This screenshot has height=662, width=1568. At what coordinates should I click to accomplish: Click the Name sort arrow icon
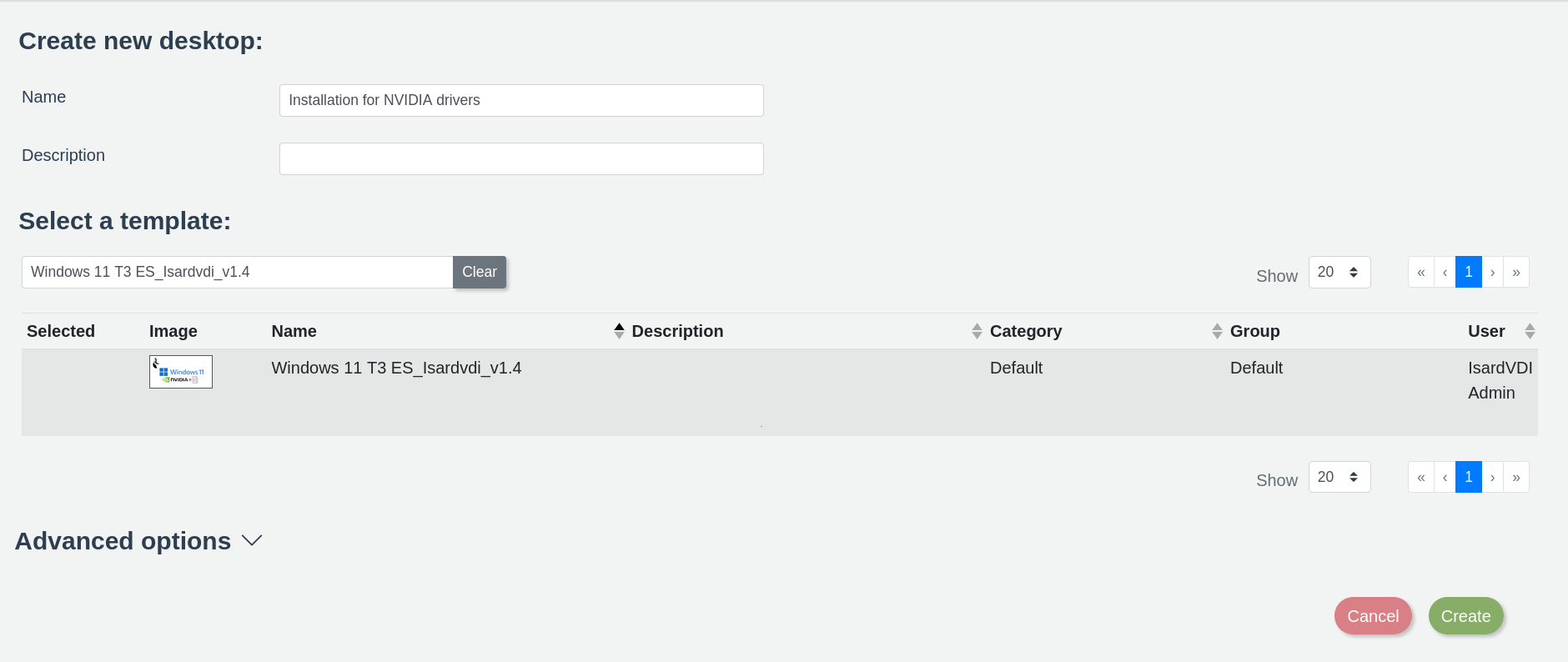tap(619, 331)
